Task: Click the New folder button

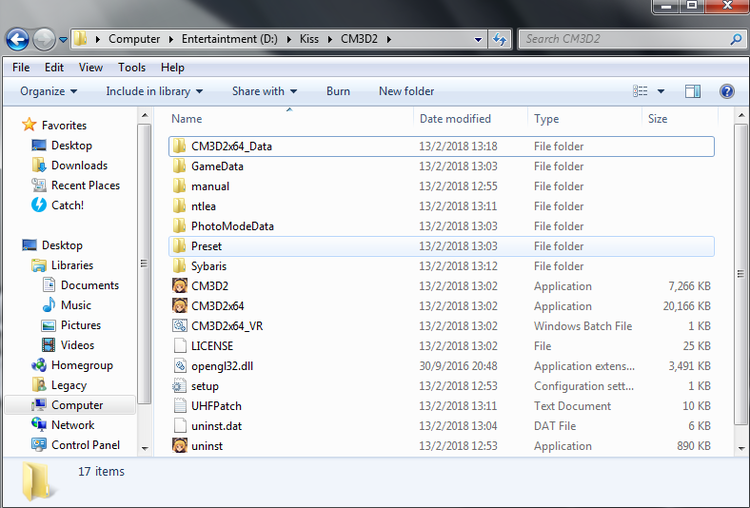Action: 406,91
